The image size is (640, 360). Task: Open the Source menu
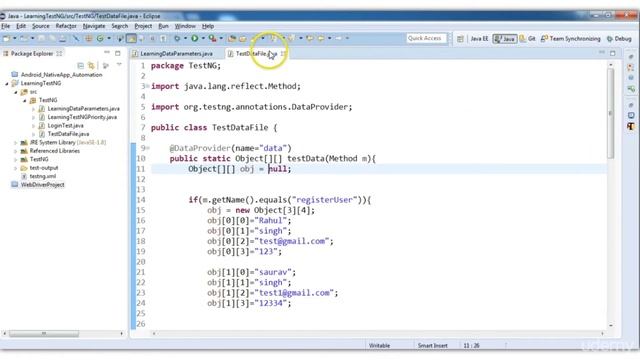(x=40, y=26)
